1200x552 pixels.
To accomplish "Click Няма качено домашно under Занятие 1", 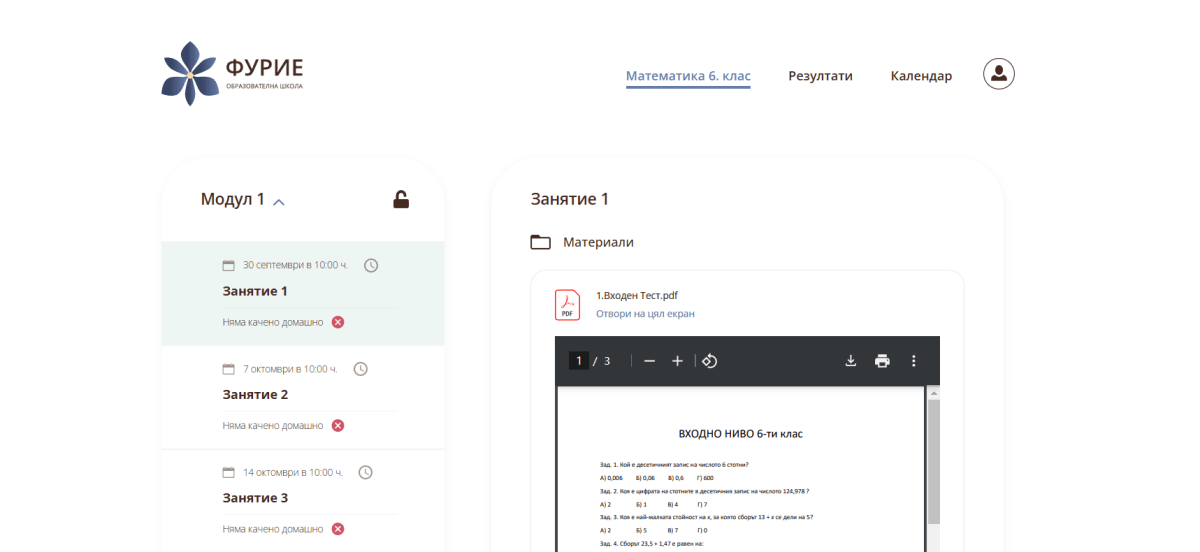I will (273, 322).
